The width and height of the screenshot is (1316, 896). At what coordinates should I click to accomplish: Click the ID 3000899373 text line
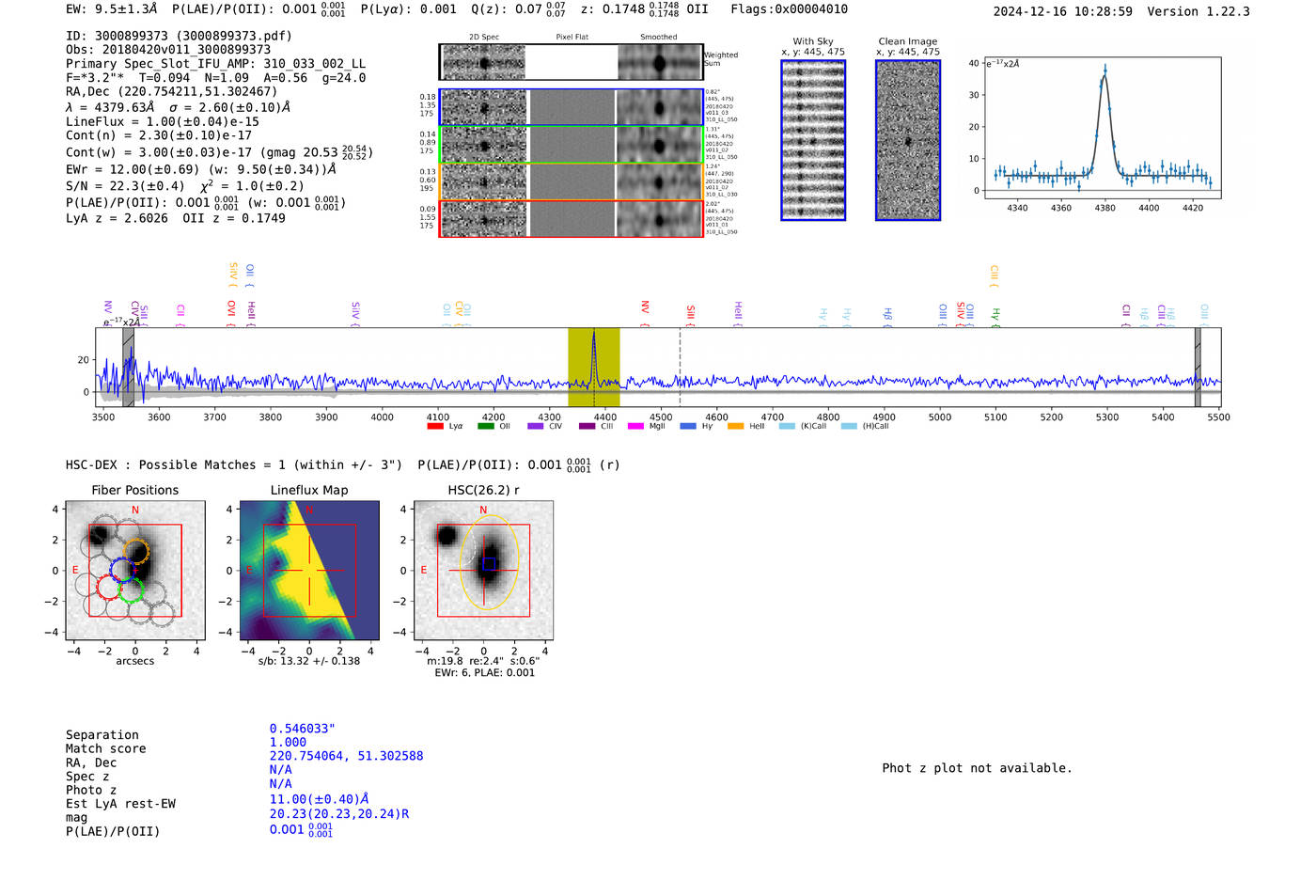179,36
